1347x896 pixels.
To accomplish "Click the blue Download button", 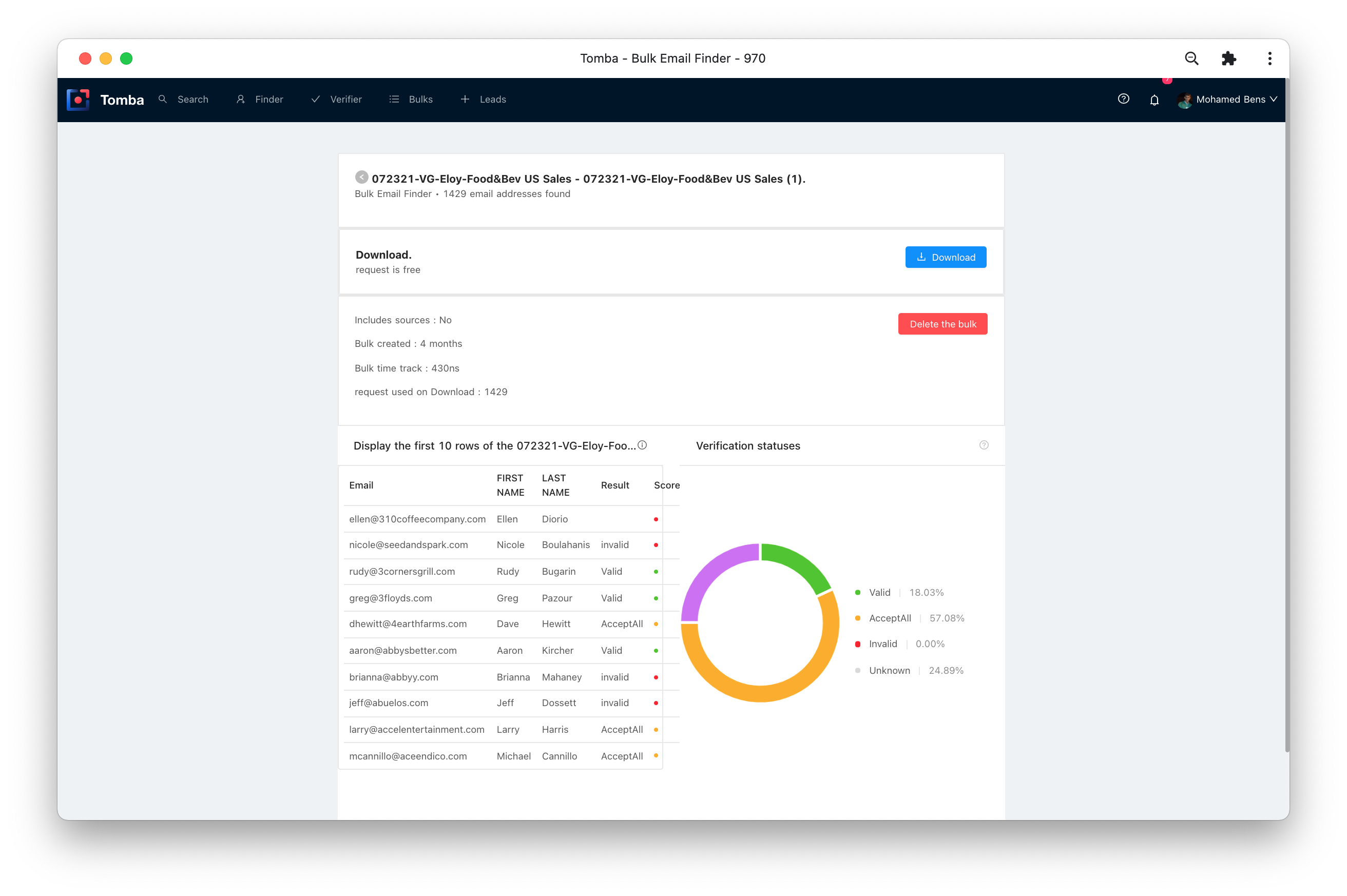I will [x=945, y=257].
